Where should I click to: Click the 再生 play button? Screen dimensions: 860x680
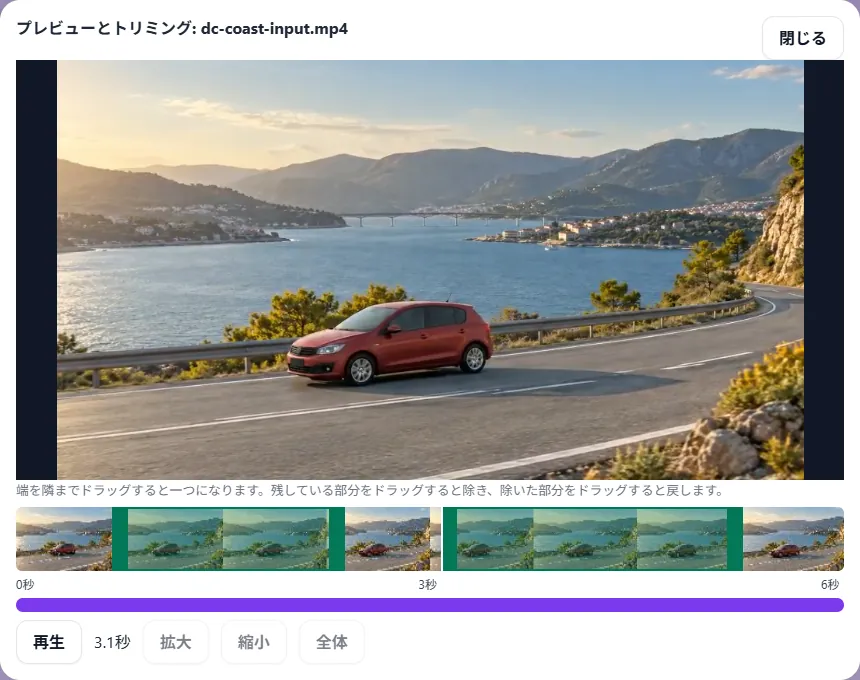click(x=49, y=642)
